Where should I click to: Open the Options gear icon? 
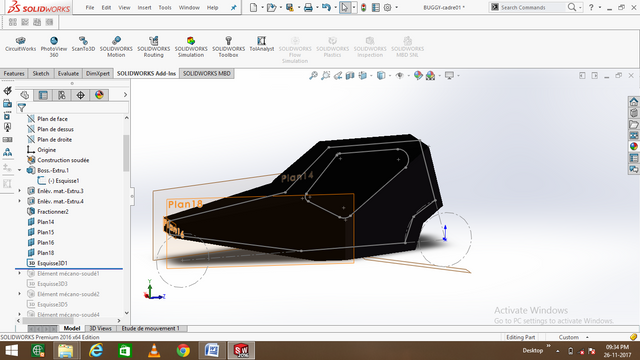pos(387,7)
